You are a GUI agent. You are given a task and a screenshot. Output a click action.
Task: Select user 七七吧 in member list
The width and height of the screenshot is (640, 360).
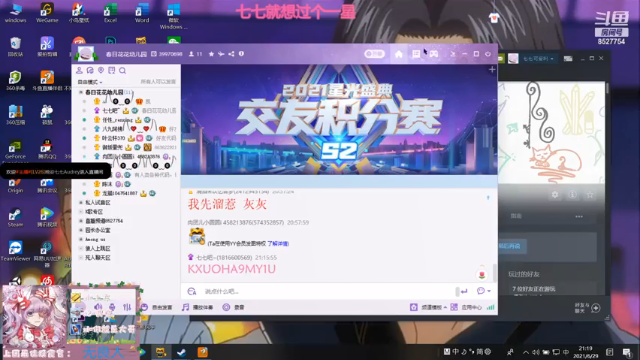[x=110, y=111]
